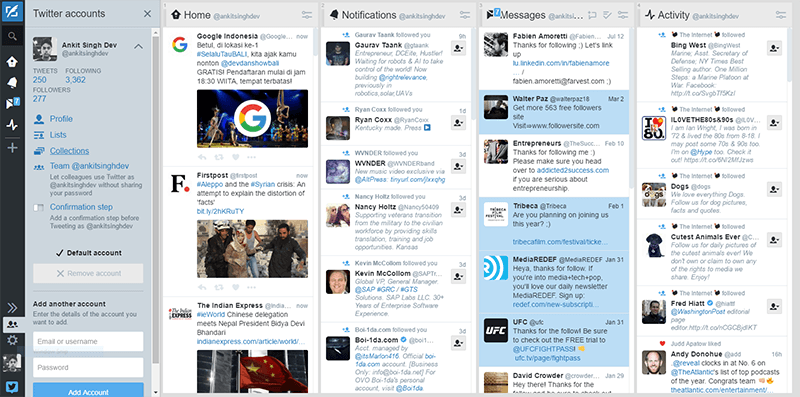Like the Firstpost tweet
The height and width of the screenshot is (397, 800).
235,287
